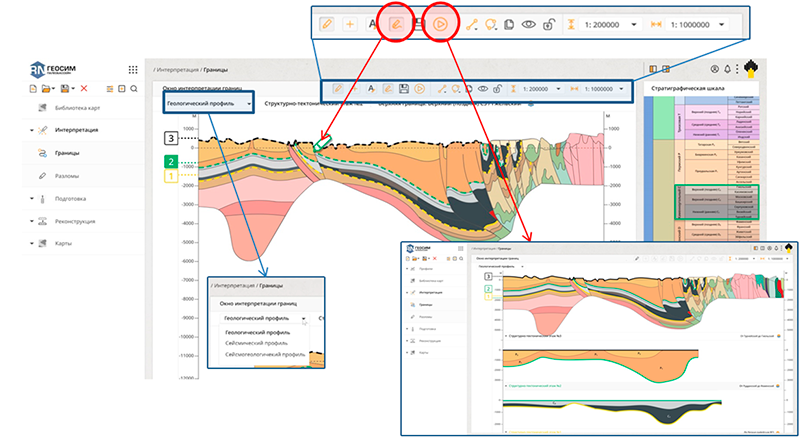Viewport: 800px width, 437px height.
Task: Open Библиотека карт in main sidebar
Action: (78, 108)
